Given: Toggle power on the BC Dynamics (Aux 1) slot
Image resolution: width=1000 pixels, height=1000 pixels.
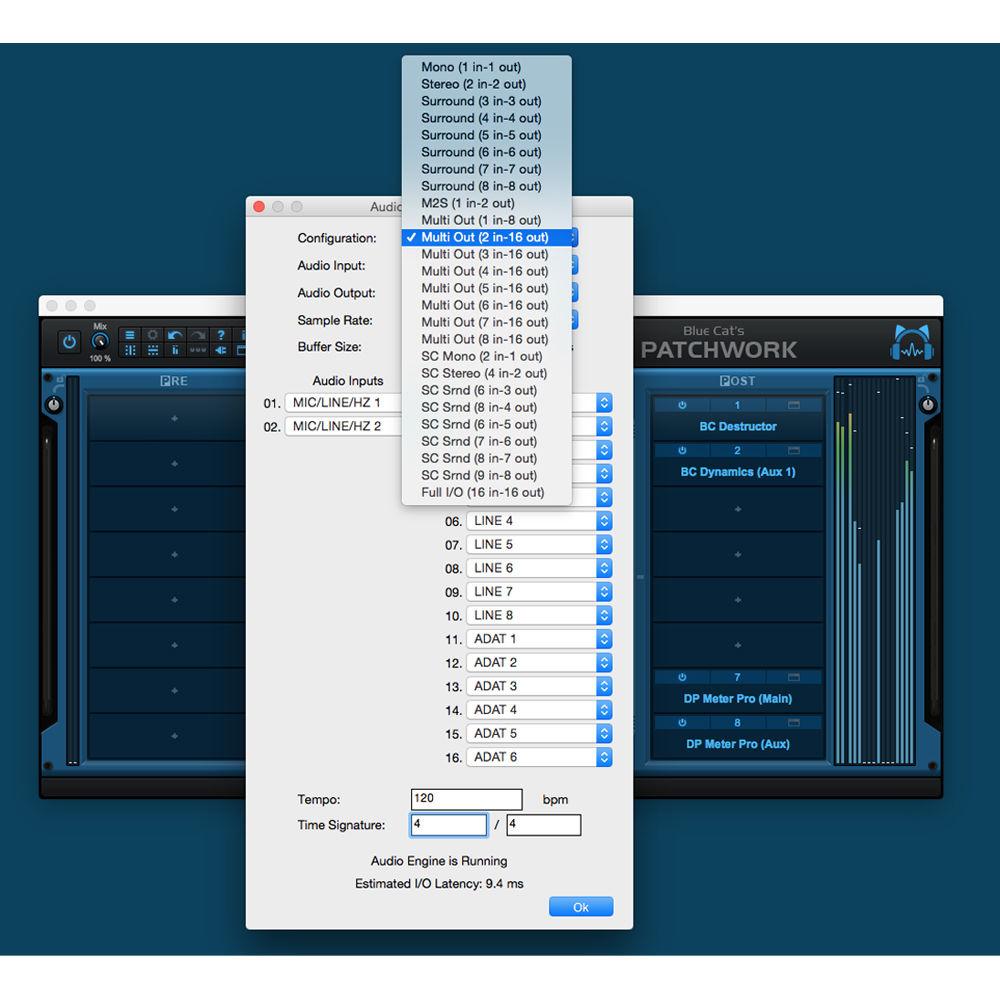Looking at the screenshot, I should [x=683, y=450].
